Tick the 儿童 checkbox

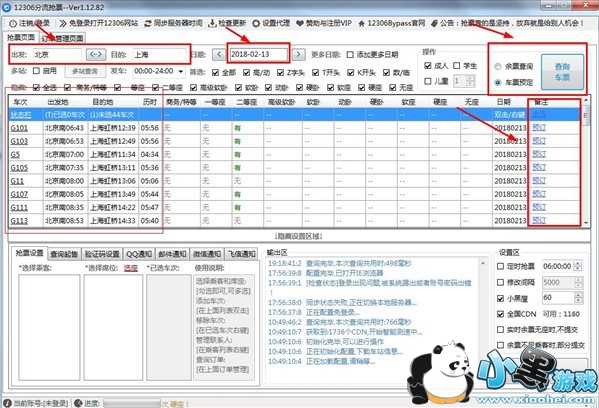point(428,81)
